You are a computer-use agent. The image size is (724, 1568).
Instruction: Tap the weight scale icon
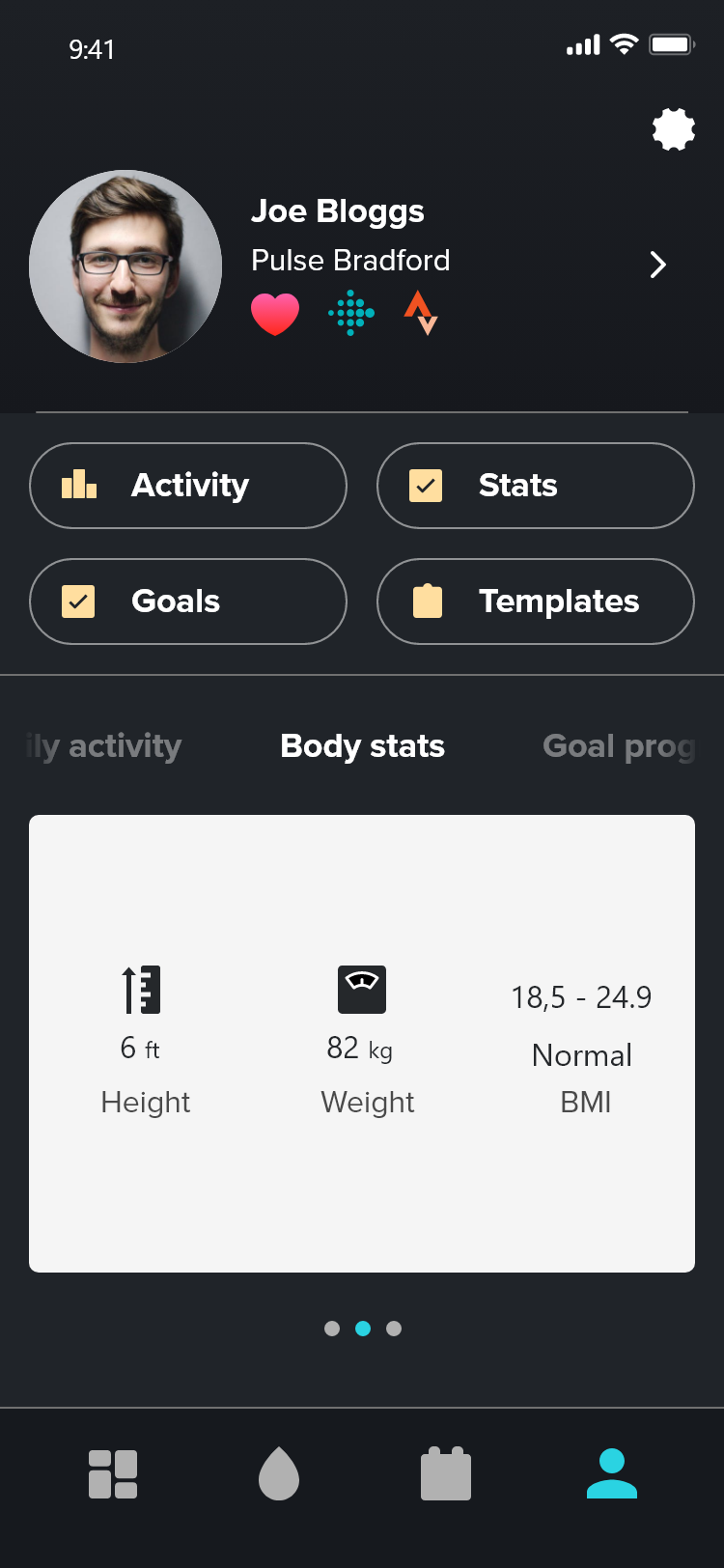(x=362, y=990)
